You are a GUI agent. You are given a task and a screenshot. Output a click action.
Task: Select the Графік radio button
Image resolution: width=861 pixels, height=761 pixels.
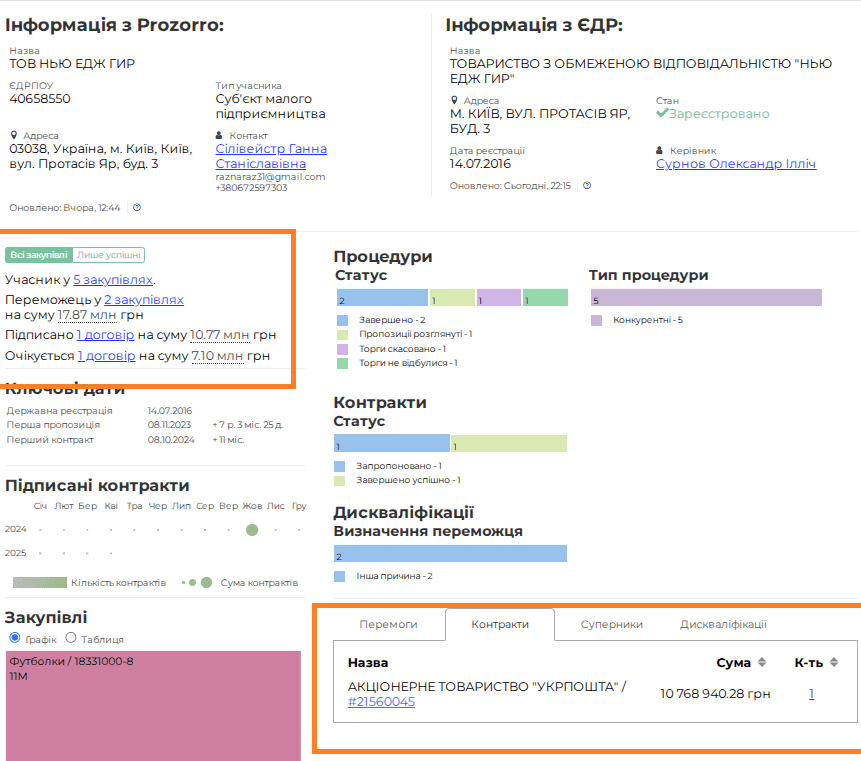click(14, 638)
